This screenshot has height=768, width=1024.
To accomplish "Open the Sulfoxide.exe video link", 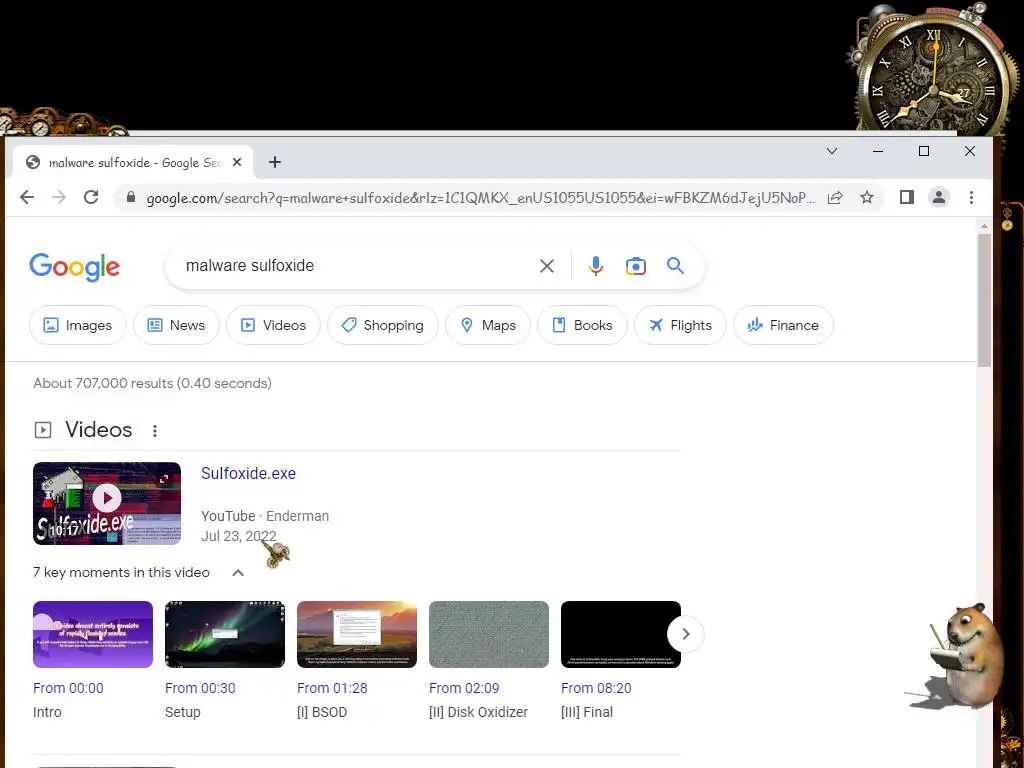I will [x=248, y=473].
